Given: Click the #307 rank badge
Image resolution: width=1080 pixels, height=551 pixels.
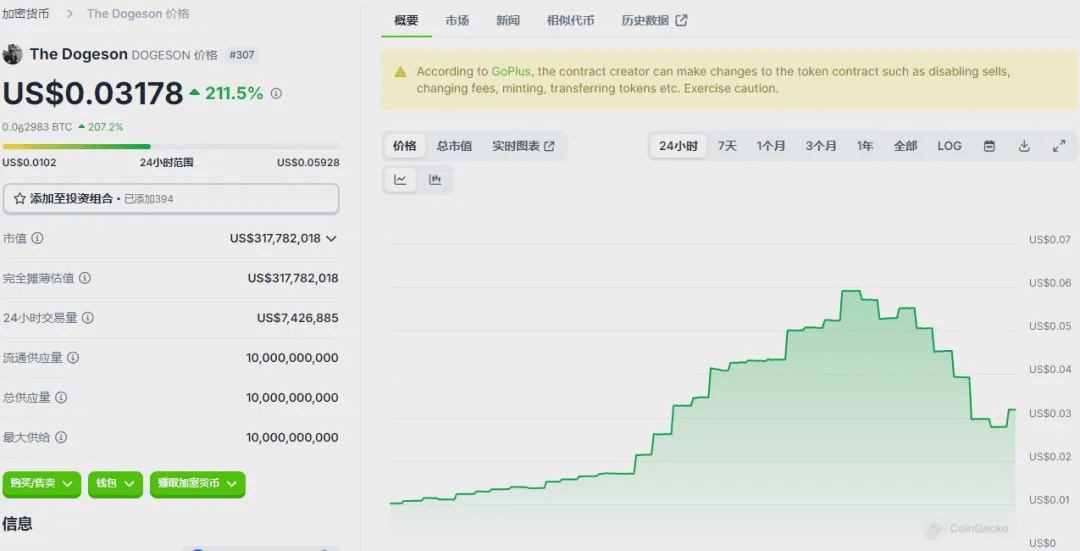Looking at the screenshot, I should (x=242, y=55).
